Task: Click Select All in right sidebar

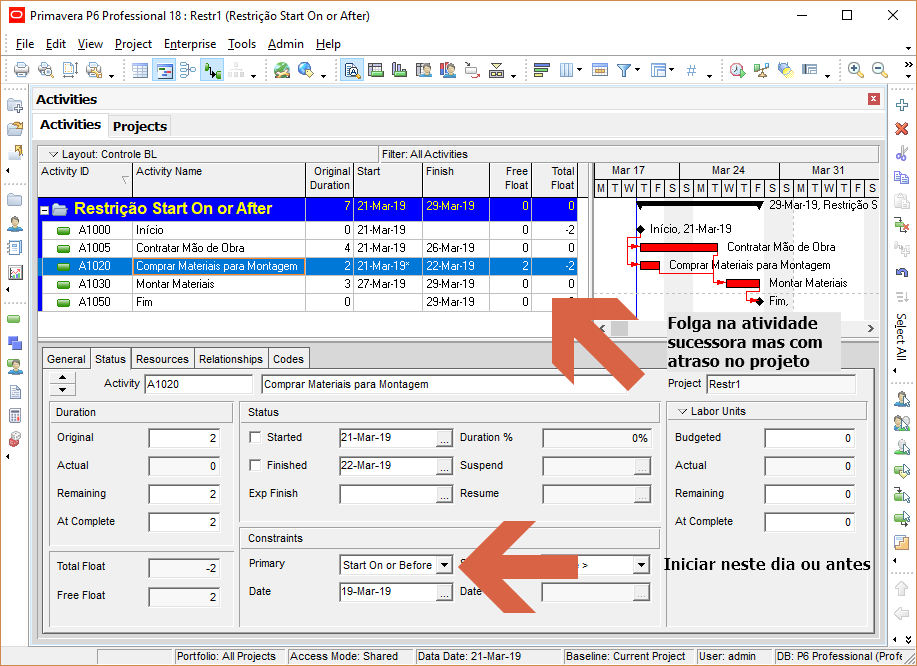Action: pyautogui.click(x=901, y=337)
